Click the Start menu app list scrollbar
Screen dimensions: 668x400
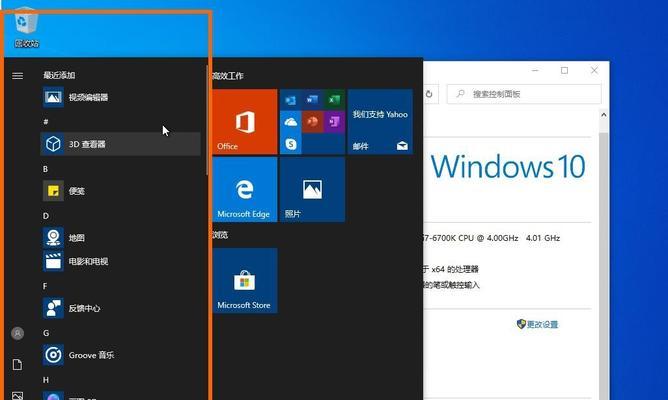tap(207, 120)
